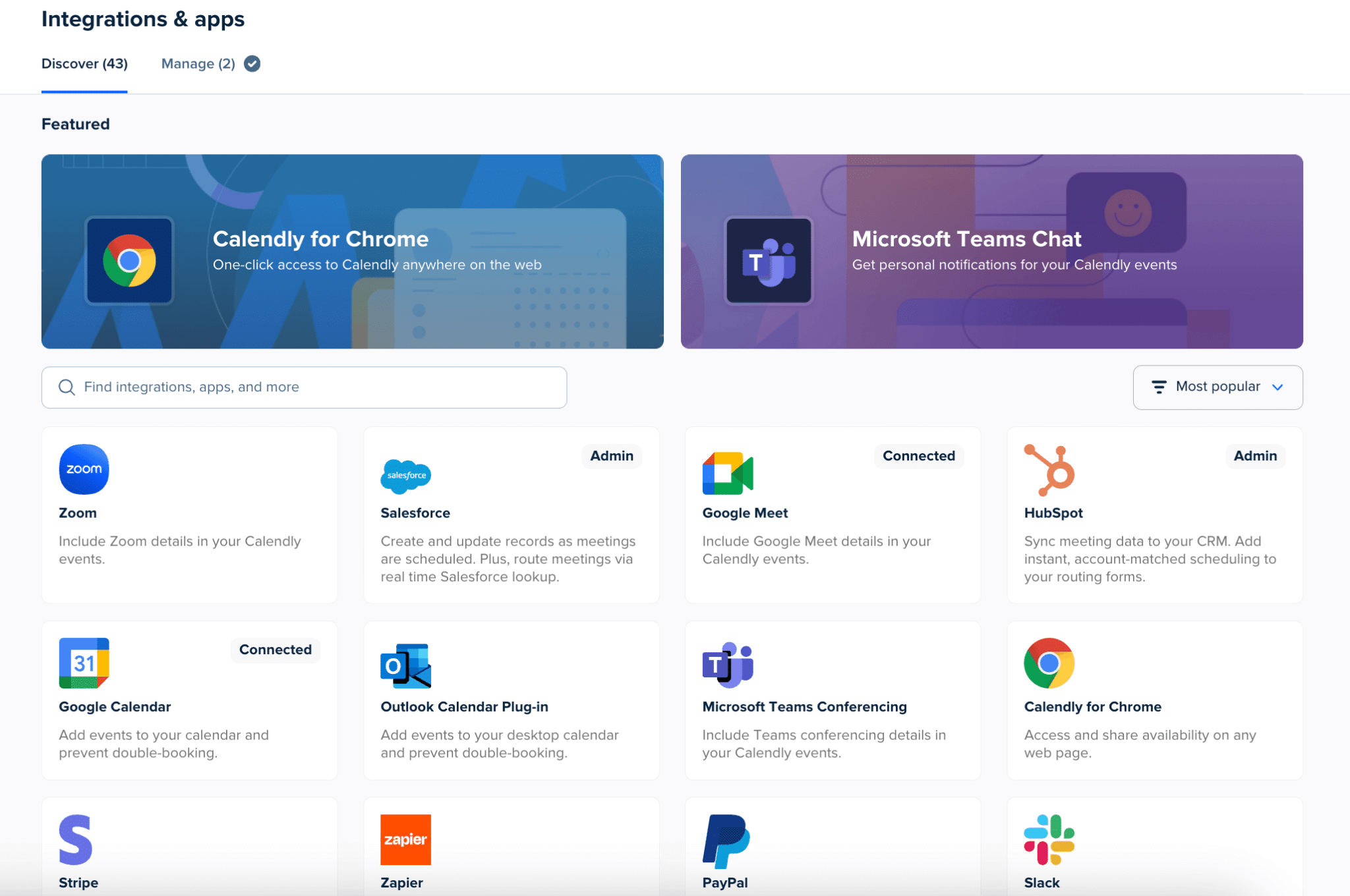Open the Microsoft Teams Chat featured banner

[991, 251]
